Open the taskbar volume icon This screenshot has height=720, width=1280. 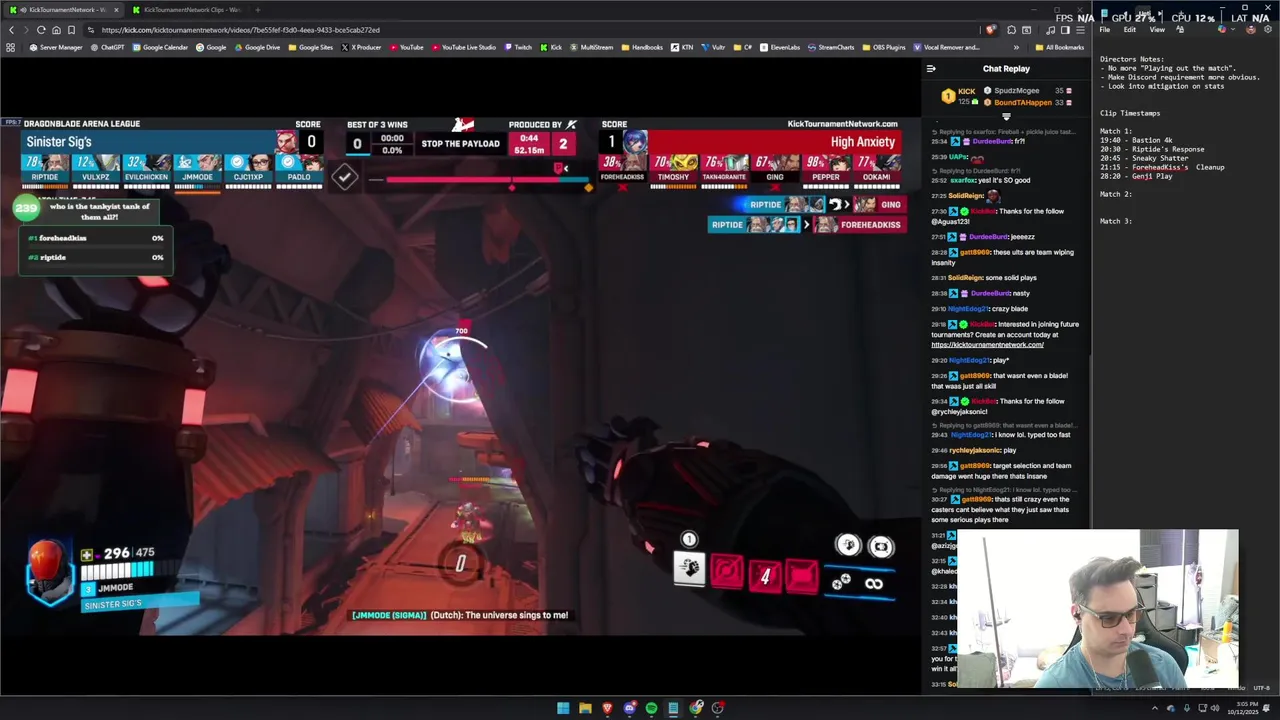pos(1215,708)
